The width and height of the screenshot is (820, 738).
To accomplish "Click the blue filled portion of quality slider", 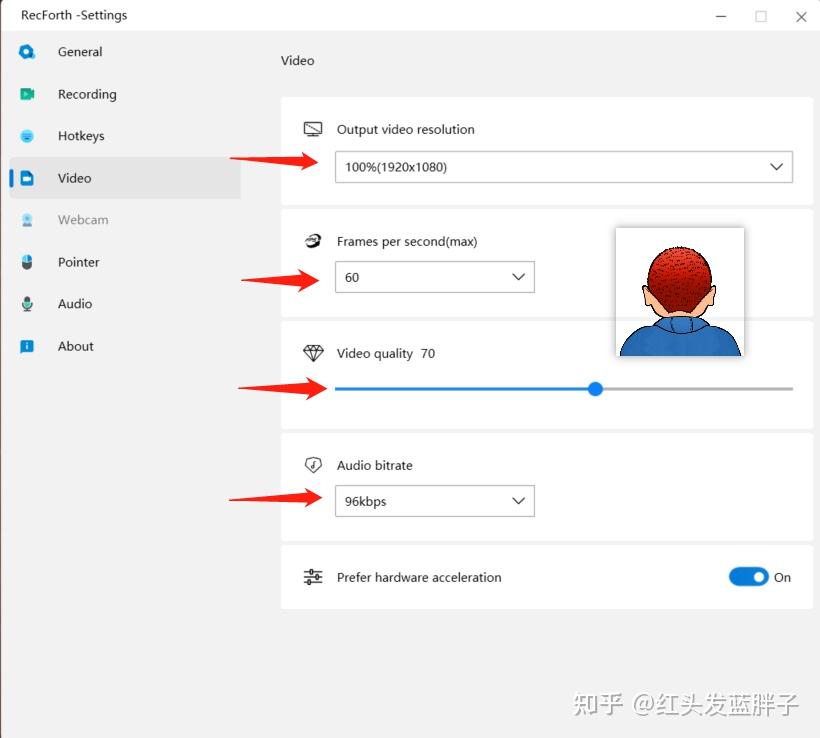I will click(x=461, y=389).
